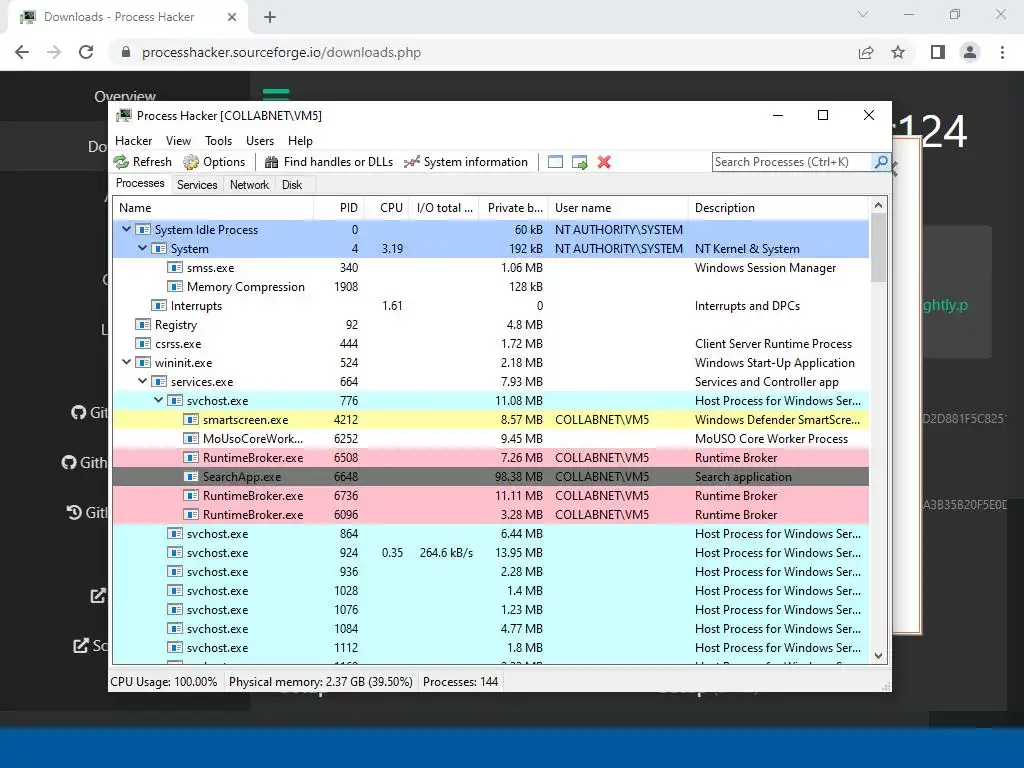Toggle the browser side panel icon

click(x=938, y=52)
